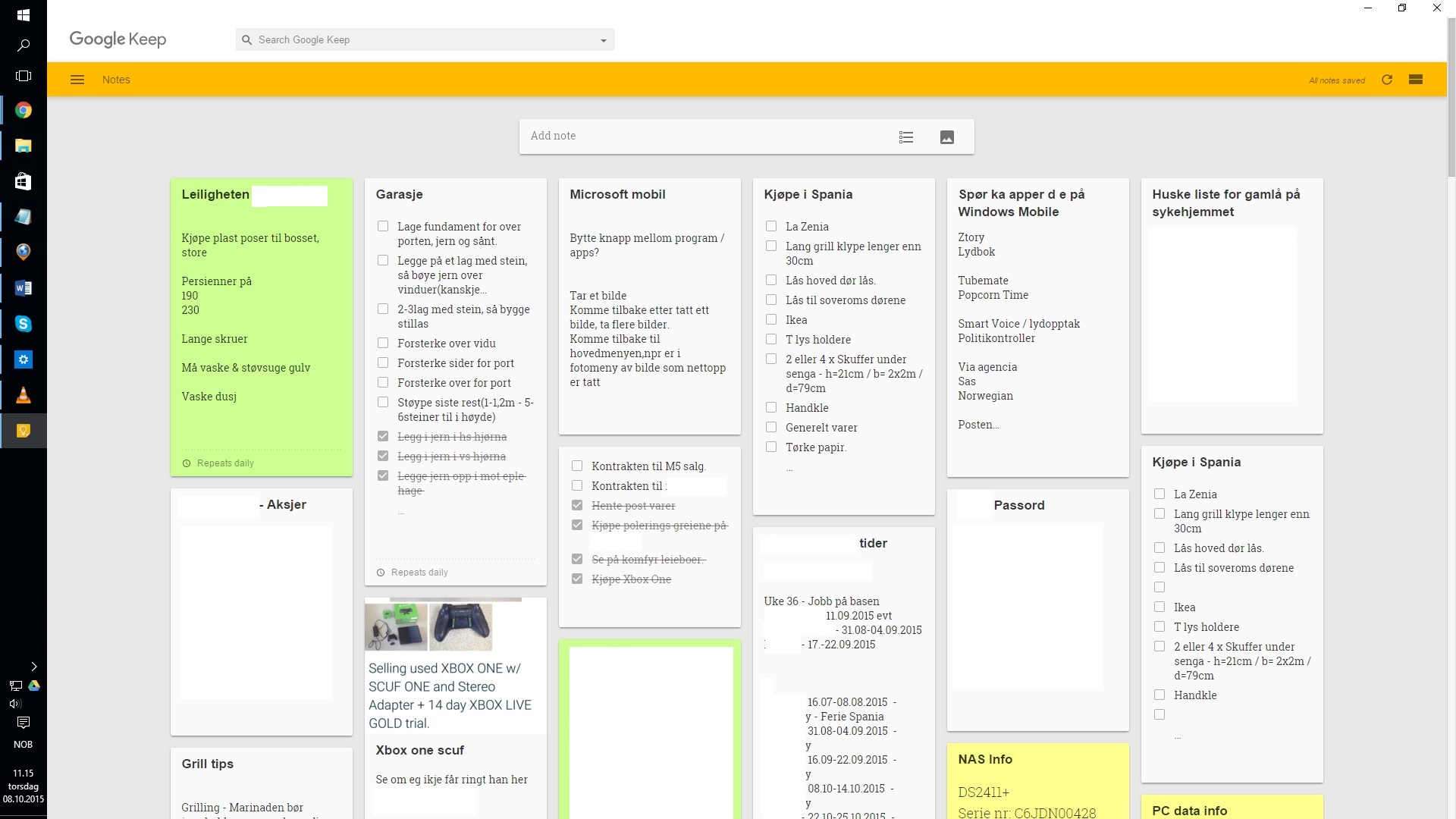The width and height of the screenshot is (1456, 819).
Task: Expand ellipsis in right Kjøpe i Spania note
Action: (x=1178, y=737)
